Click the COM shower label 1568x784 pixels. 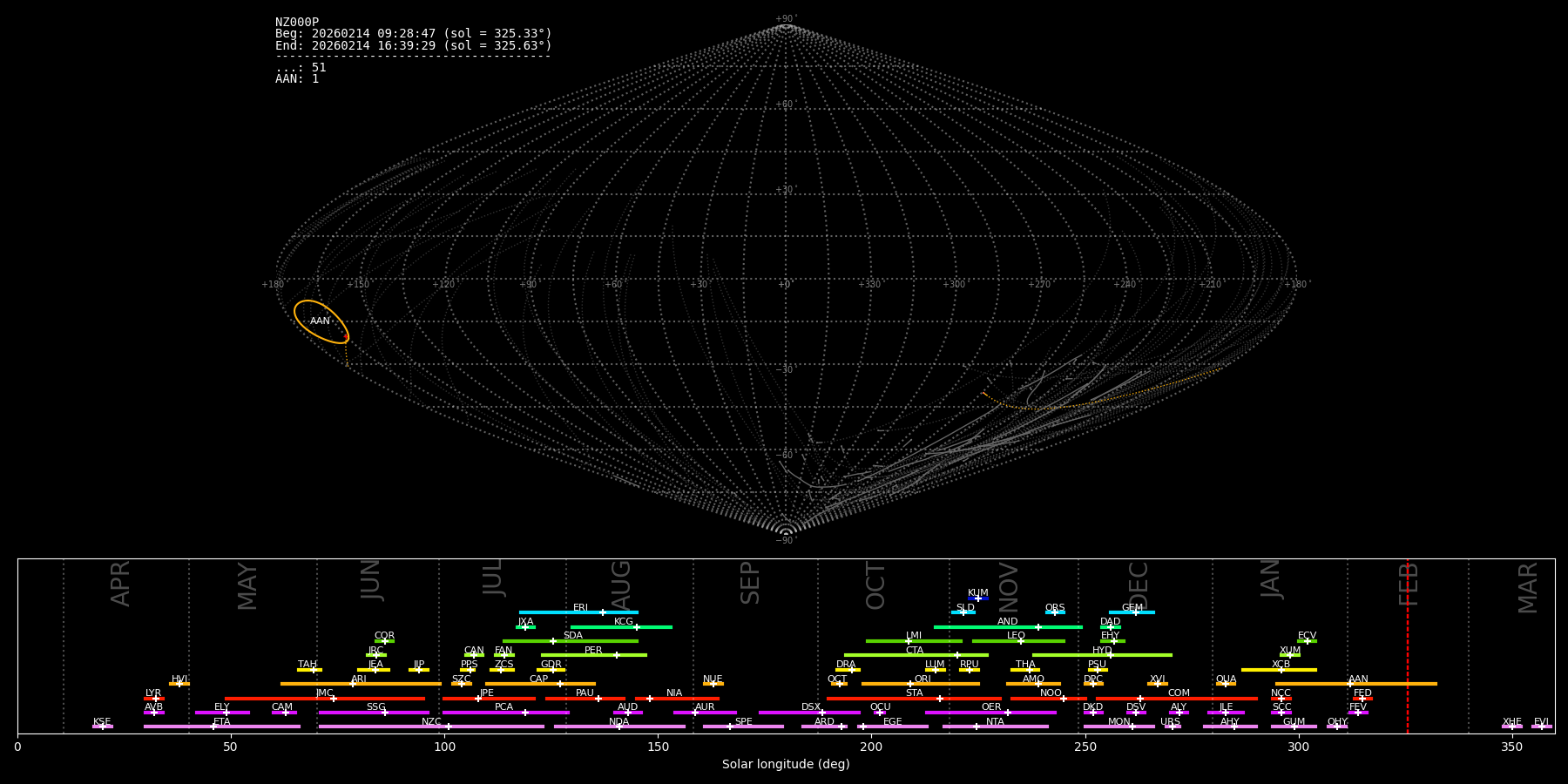(1179, 693)
